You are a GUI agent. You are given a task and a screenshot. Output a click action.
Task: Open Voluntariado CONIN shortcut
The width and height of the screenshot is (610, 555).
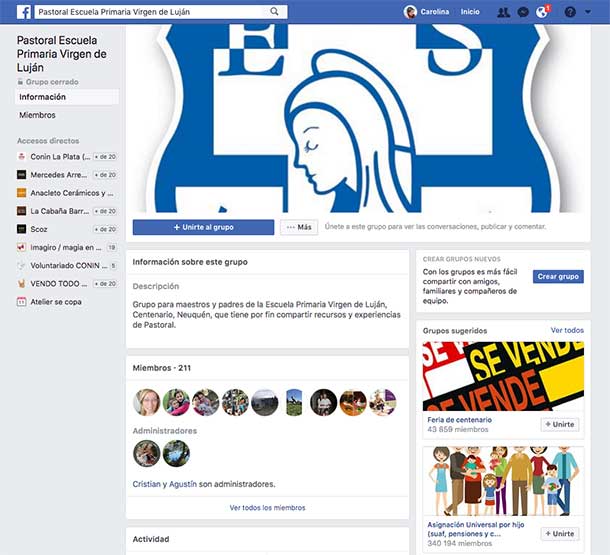[x=67, y=266]
